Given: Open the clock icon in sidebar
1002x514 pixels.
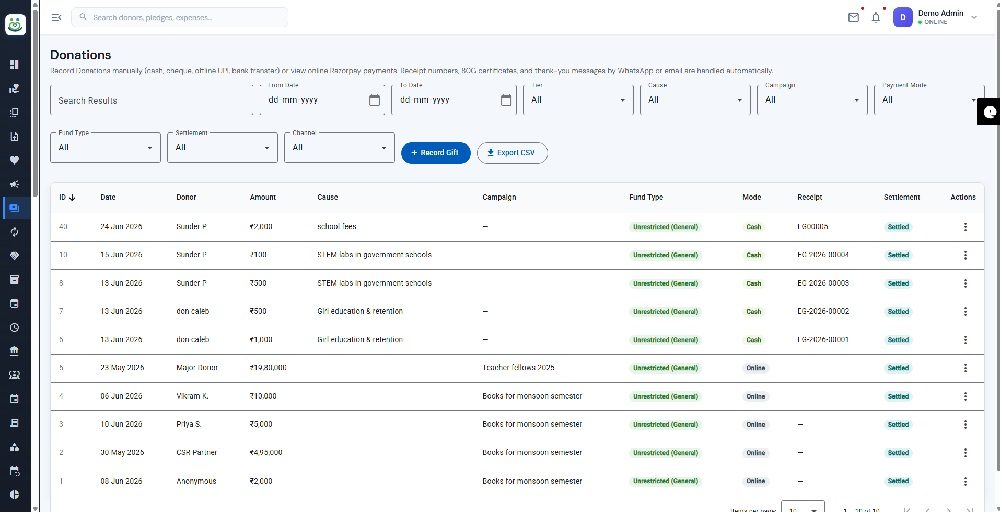Looking at the screenshot, I should (x=15, y=327).
